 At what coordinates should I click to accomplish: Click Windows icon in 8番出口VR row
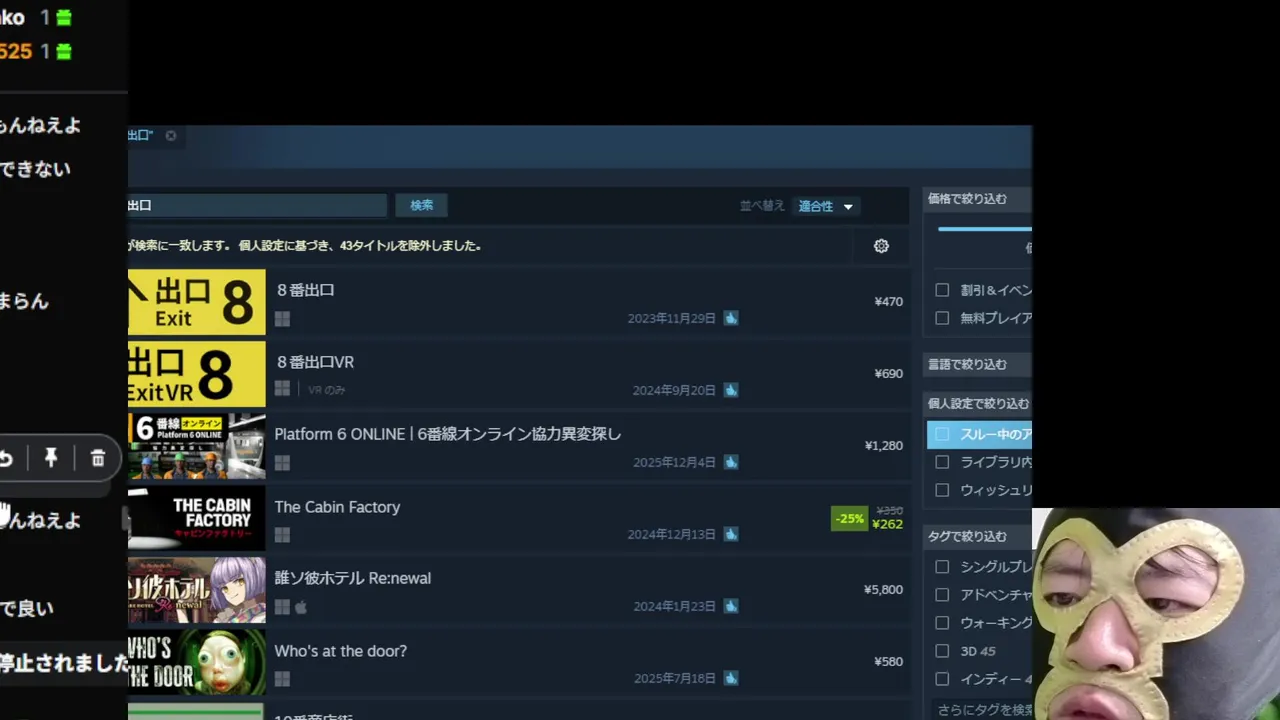pyautogui.click(x=282, y=389)
